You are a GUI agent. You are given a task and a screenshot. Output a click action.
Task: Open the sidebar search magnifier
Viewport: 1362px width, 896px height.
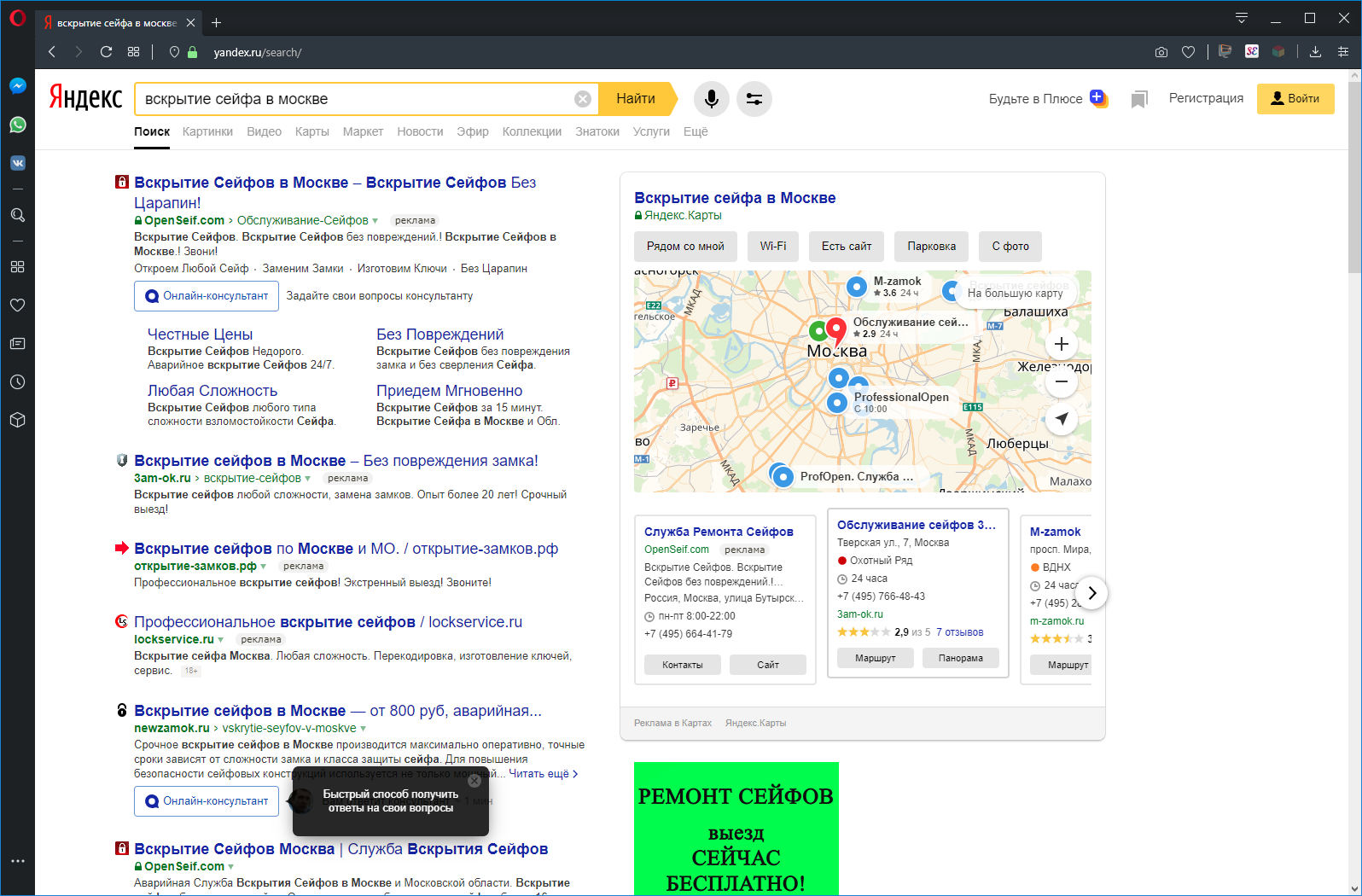(x=17, y=215)
